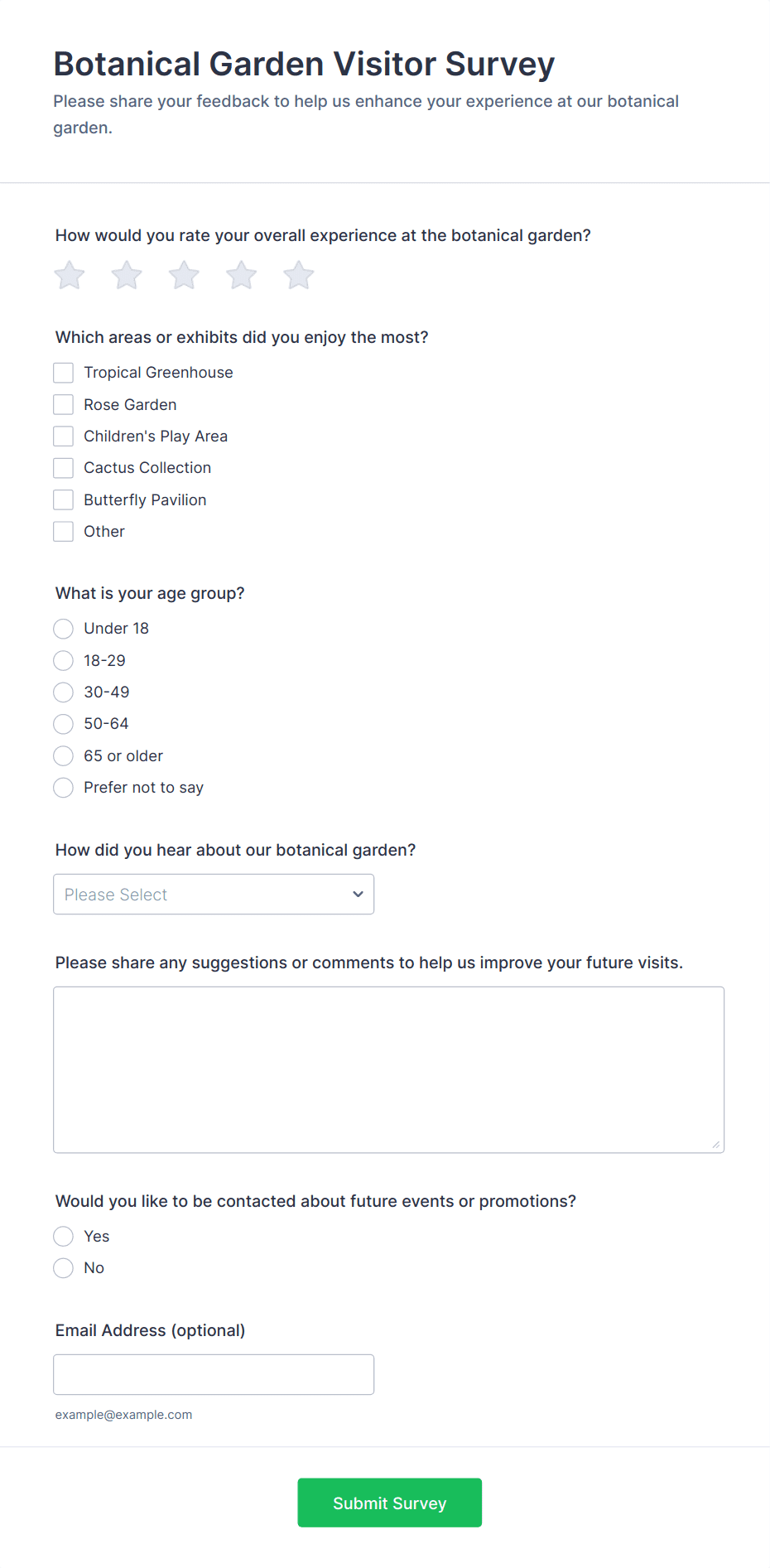
Task: Choose the third star rating
Action: (184, 275)
